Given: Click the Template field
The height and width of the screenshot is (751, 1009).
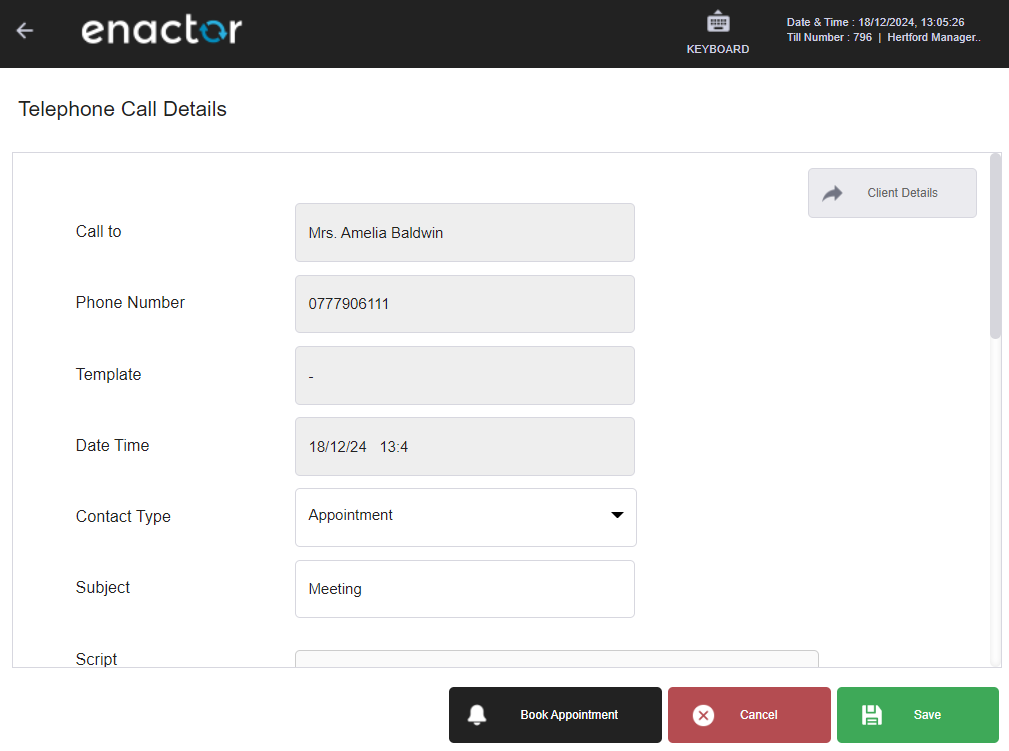Looking at the screenshot, I should tap(465, 375).
